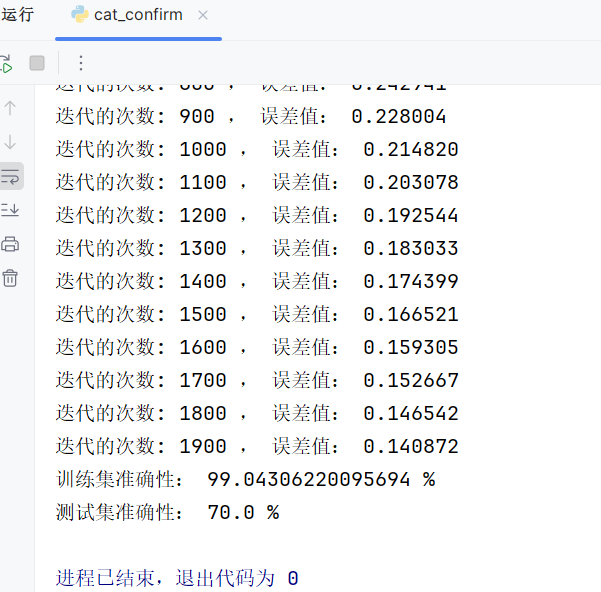Viewport: 601px width, 592px height.
Task: Click the scroll to end icon
Action: point(10,210)
